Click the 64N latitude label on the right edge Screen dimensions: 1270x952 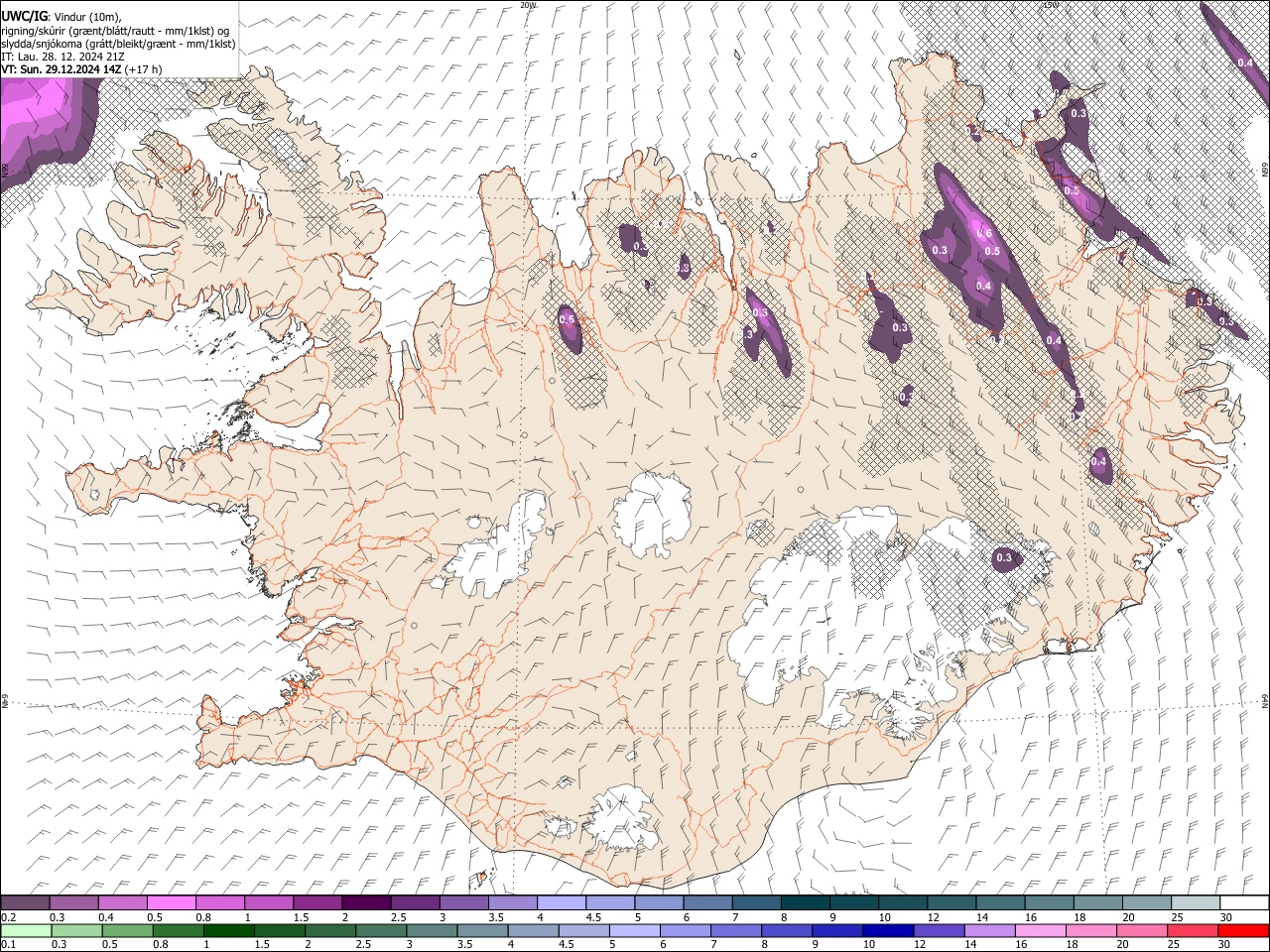[x=1265, y=701]
